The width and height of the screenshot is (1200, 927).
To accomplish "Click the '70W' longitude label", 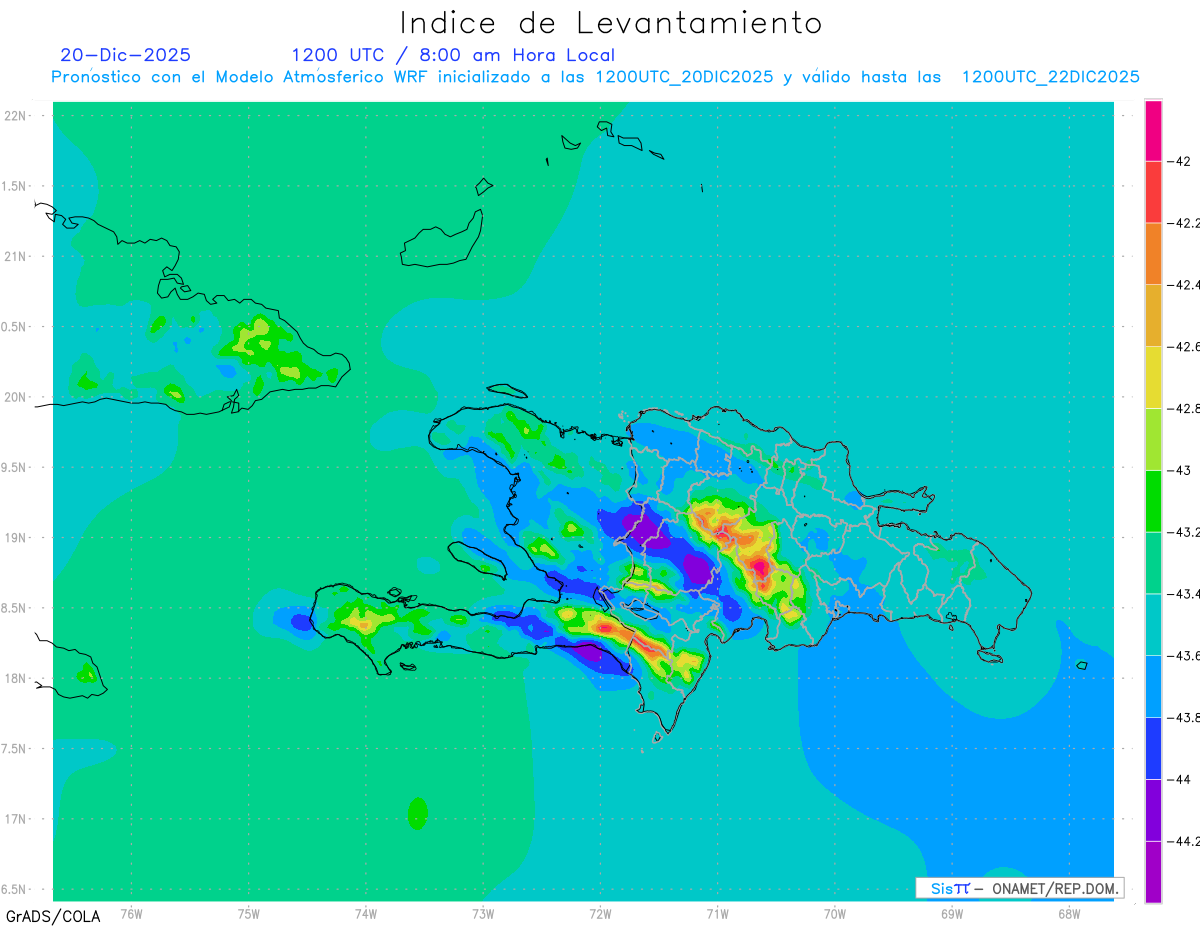I will click(x=835, y=913).
